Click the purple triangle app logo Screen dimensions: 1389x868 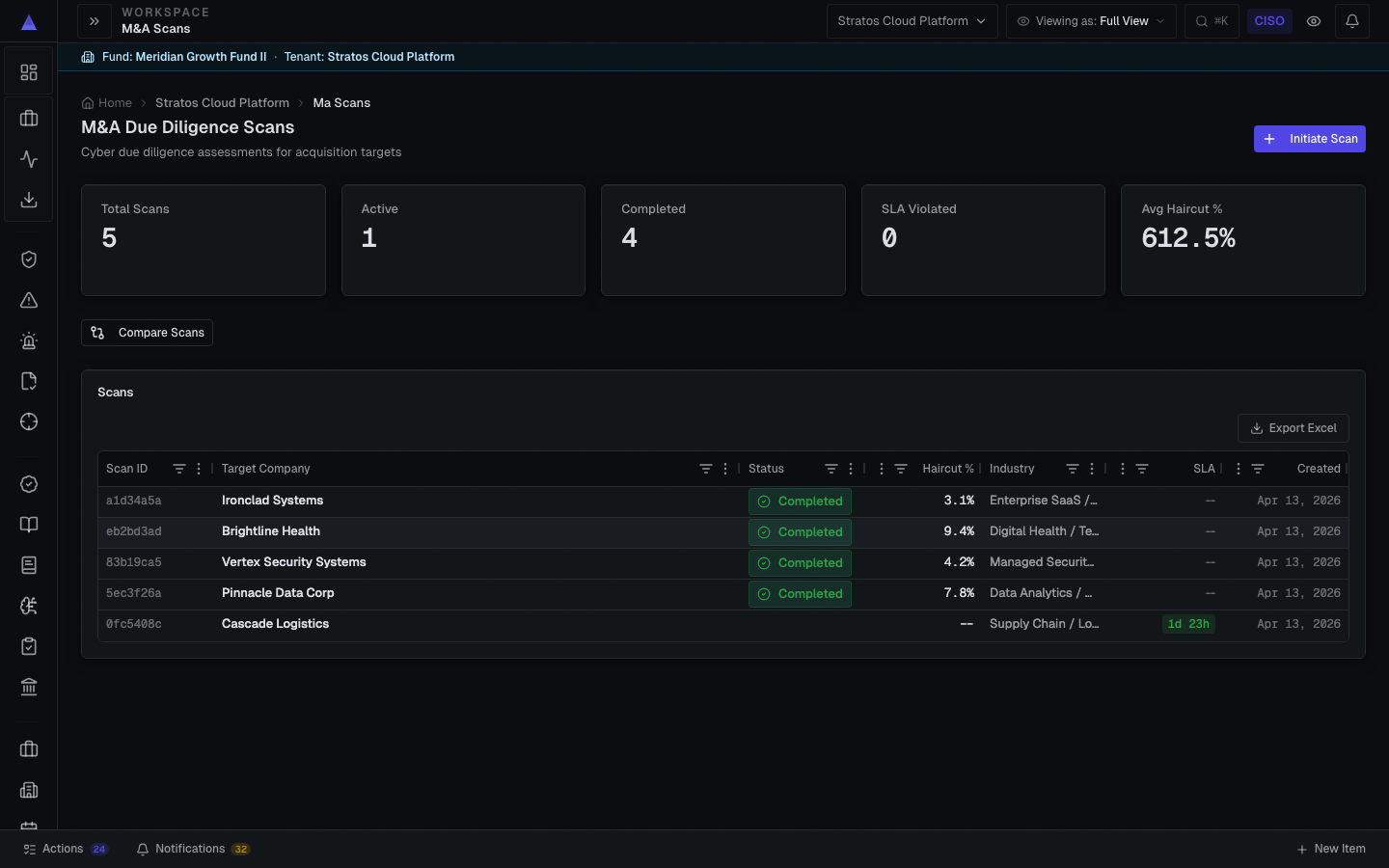29,22
